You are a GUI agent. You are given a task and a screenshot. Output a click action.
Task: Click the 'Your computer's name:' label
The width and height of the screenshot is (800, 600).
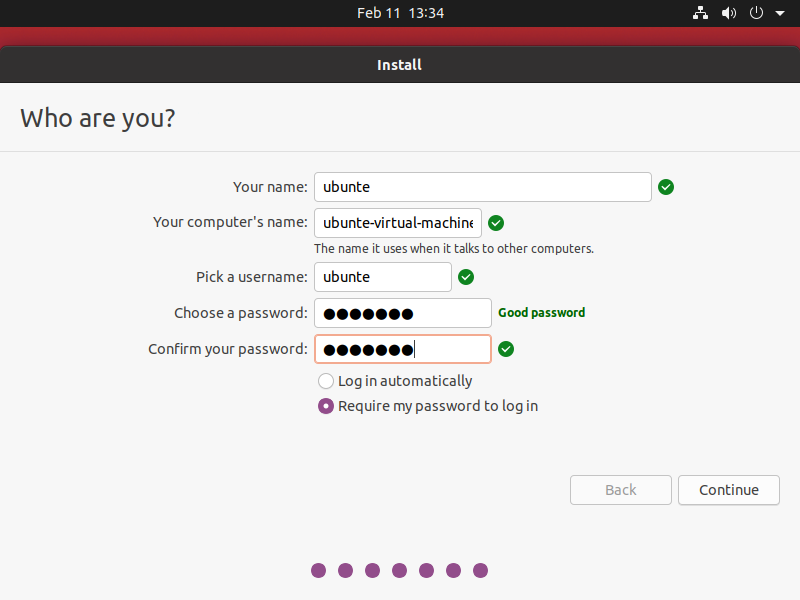point(230,222)
